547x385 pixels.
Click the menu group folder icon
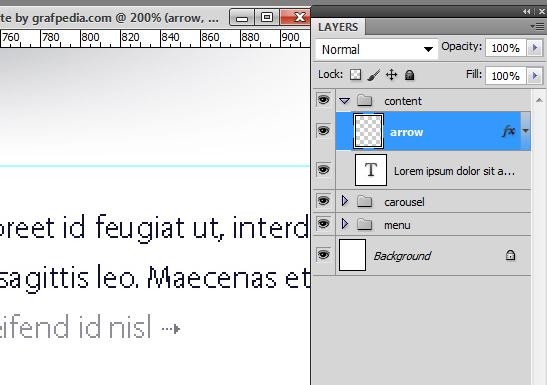365,225
